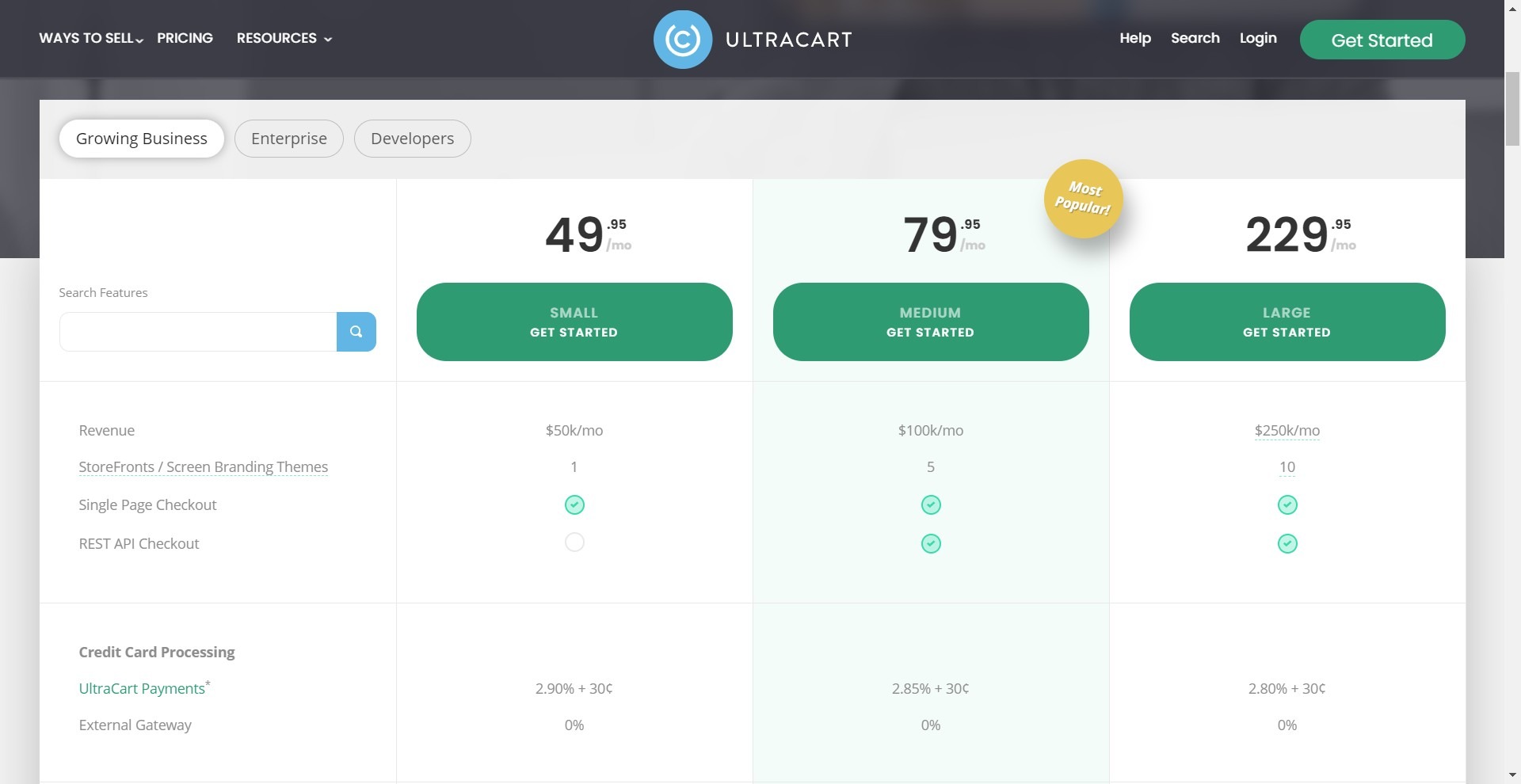Click the $250k/mo revenue value
This screenshot has height=784, width=1521.
tap(1287, 431)
